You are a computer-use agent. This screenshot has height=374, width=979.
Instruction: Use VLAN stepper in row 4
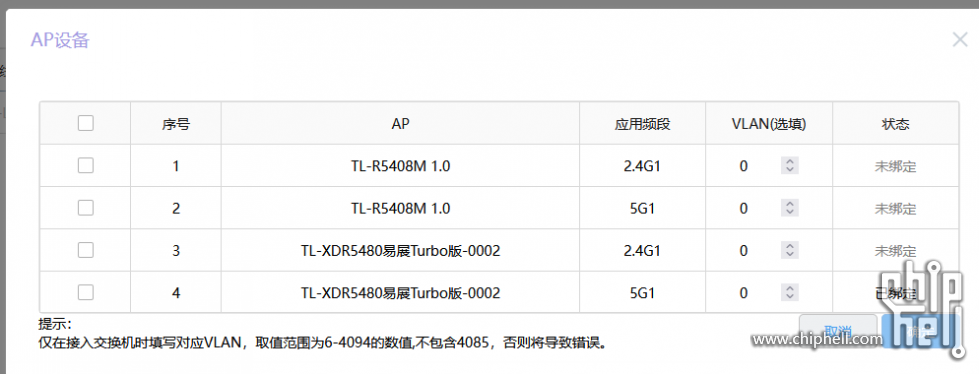click(x=790, y=292)
